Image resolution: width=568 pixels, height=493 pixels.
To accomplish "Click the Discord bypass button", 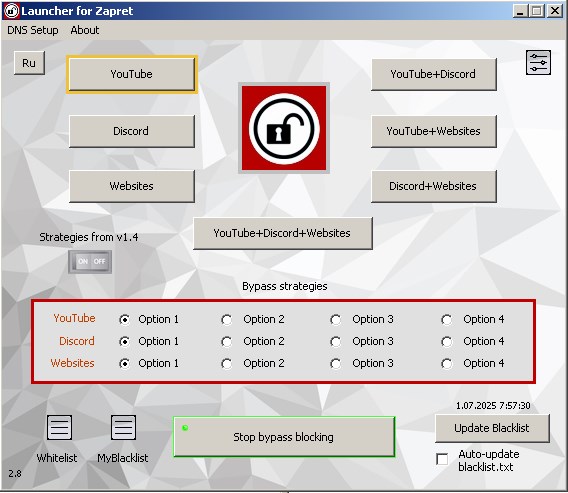I will pos(132,131).
